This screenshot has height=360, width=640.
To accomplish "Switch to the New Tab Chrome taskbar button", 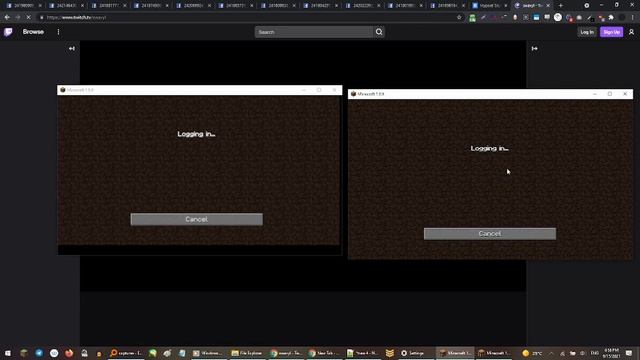I will click(x=324, y=353).
